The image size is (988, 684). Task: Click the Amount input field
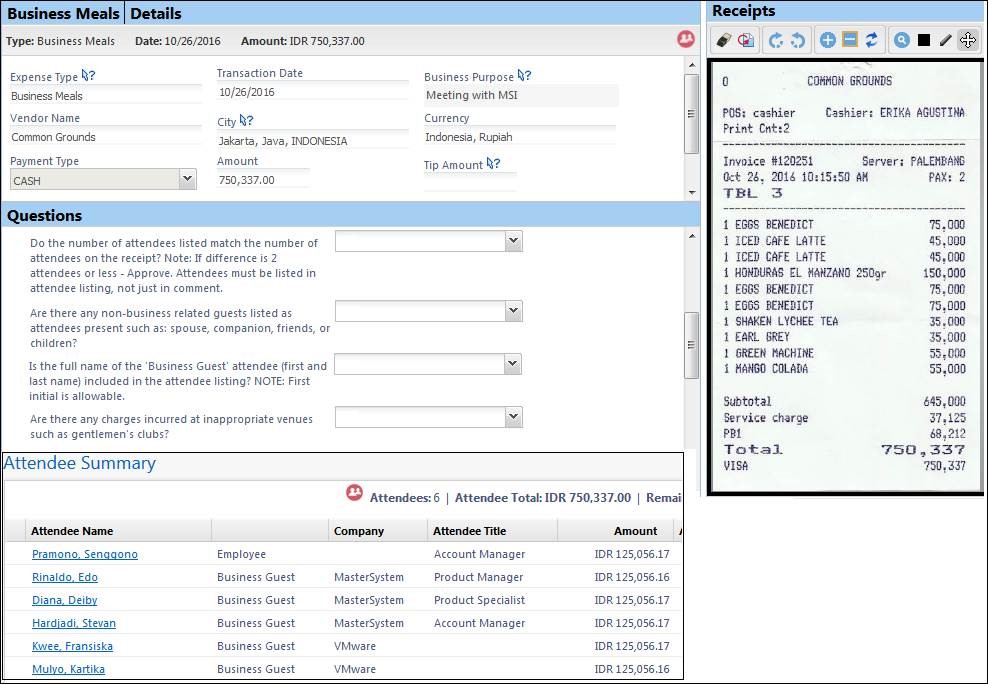click(x=263, y=180)
